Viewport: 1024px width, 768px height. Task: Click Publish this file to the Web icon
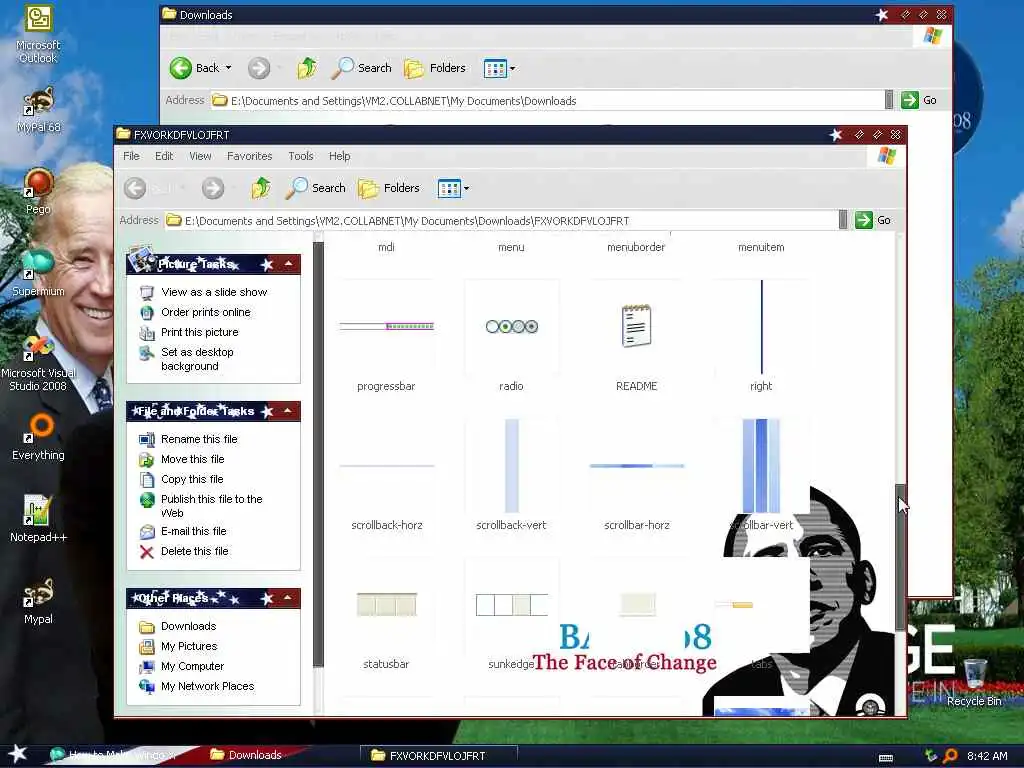(147, 500)
